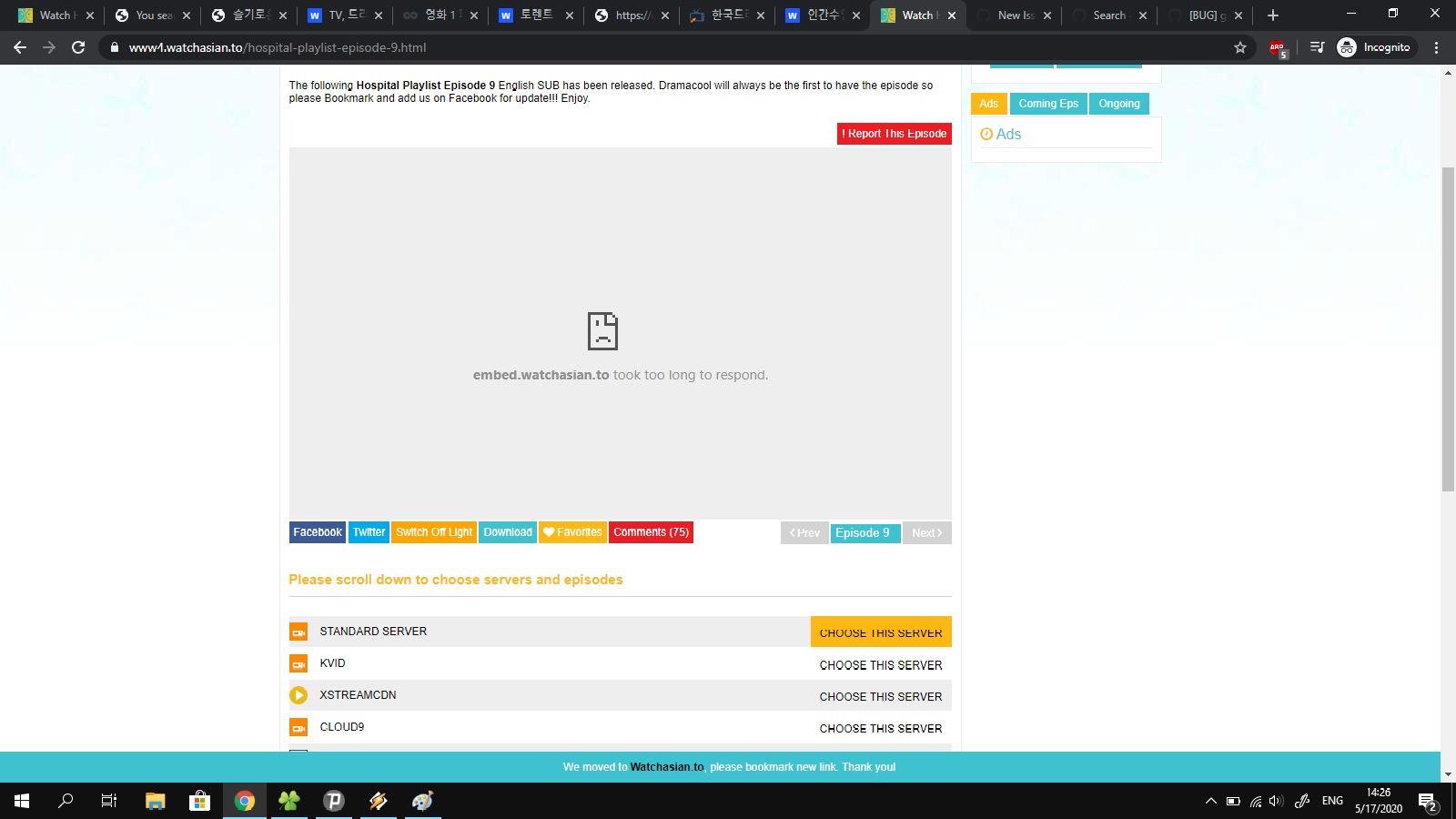Toggle Switch Off Light mode
Image resolution: width=1456 pixels, height=819 pixels.
(x=433, y=532)
